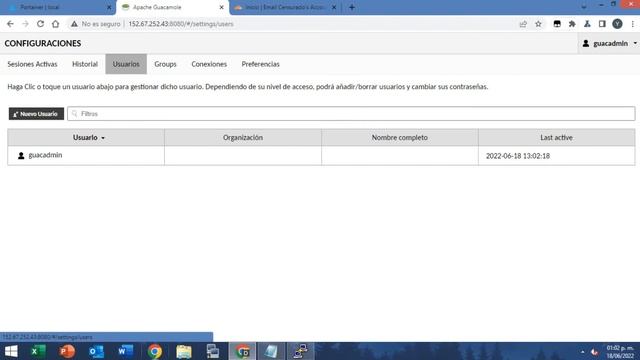The height and width of the screenshot is (360, 640).
Task: Share this page via share icon
Action: 523,24
